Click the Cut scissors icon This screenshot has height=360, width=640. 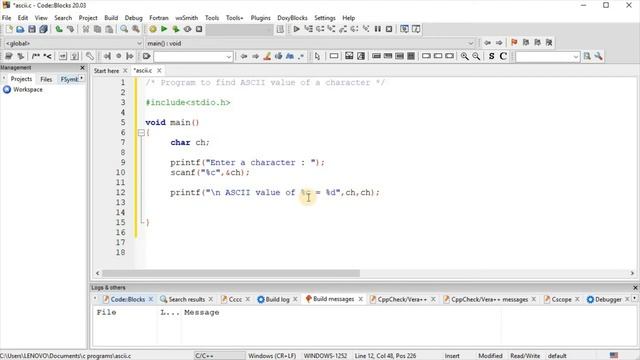[x=86, y=29]
